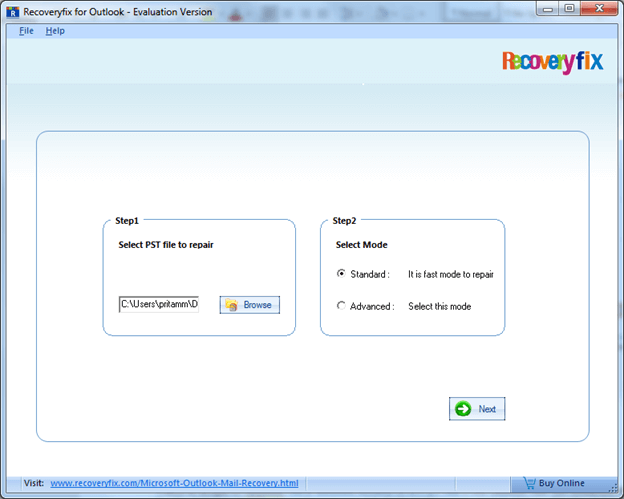Open the File menu
The height and width of the screenshot is (499, 624).
(x=26, y=31)
